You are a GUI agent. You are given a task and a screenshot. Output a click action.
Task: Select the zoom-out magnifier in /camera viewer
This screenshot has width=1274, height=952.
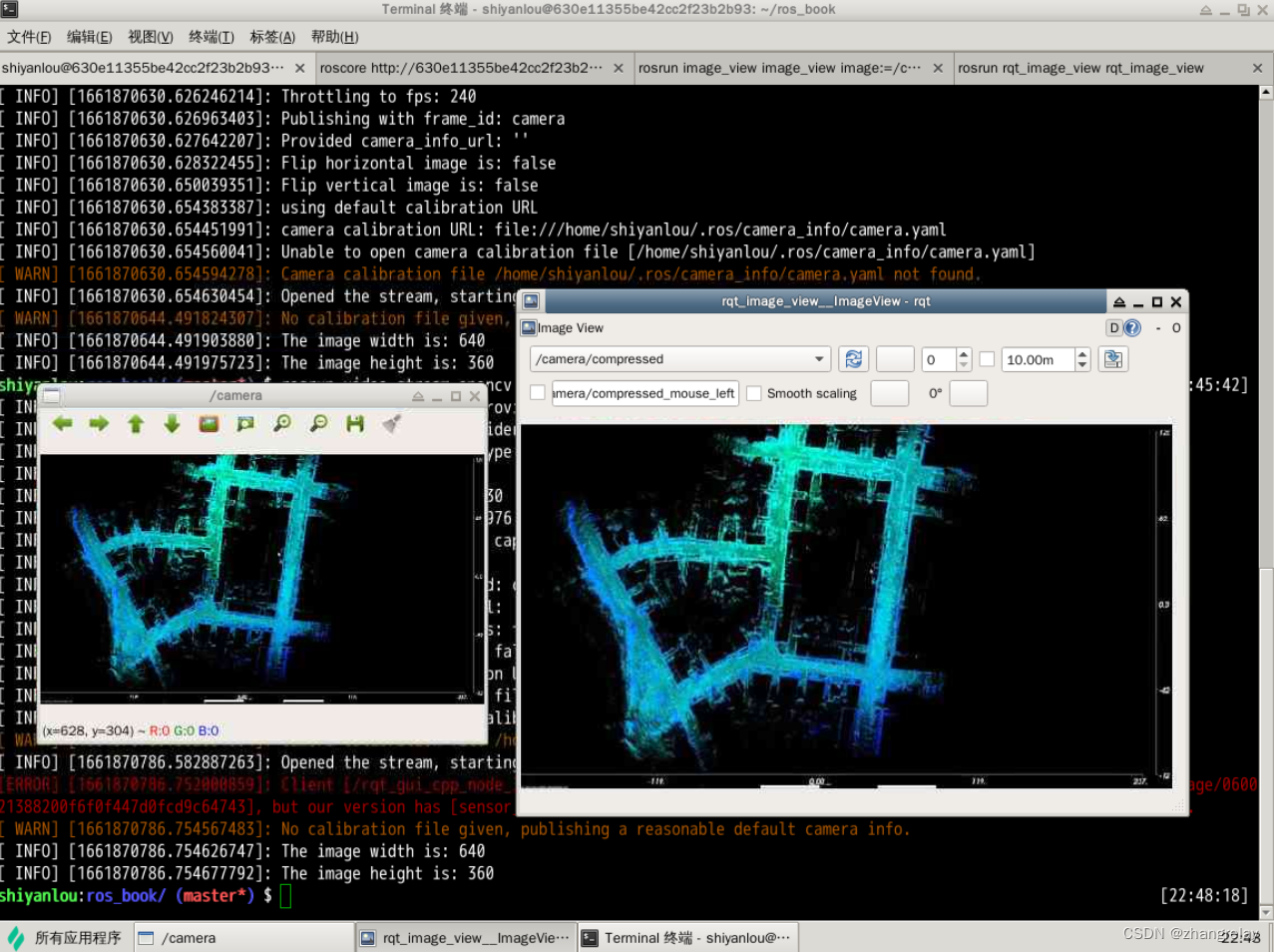coord(317,423)
